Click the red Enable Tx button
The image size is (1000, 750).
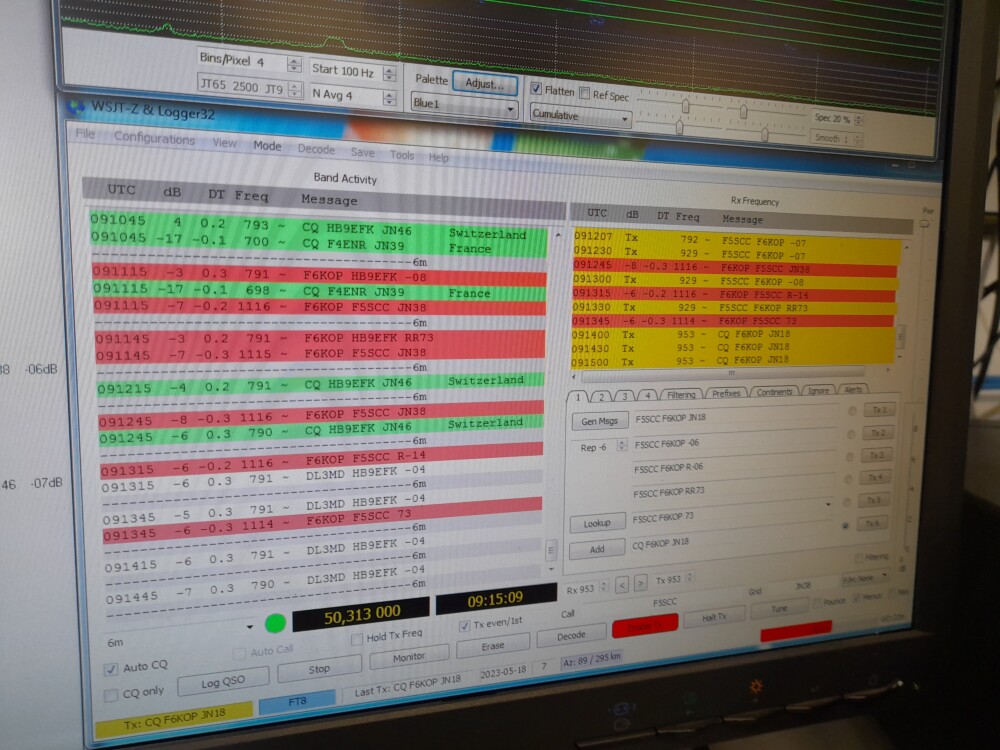(644, 627)
